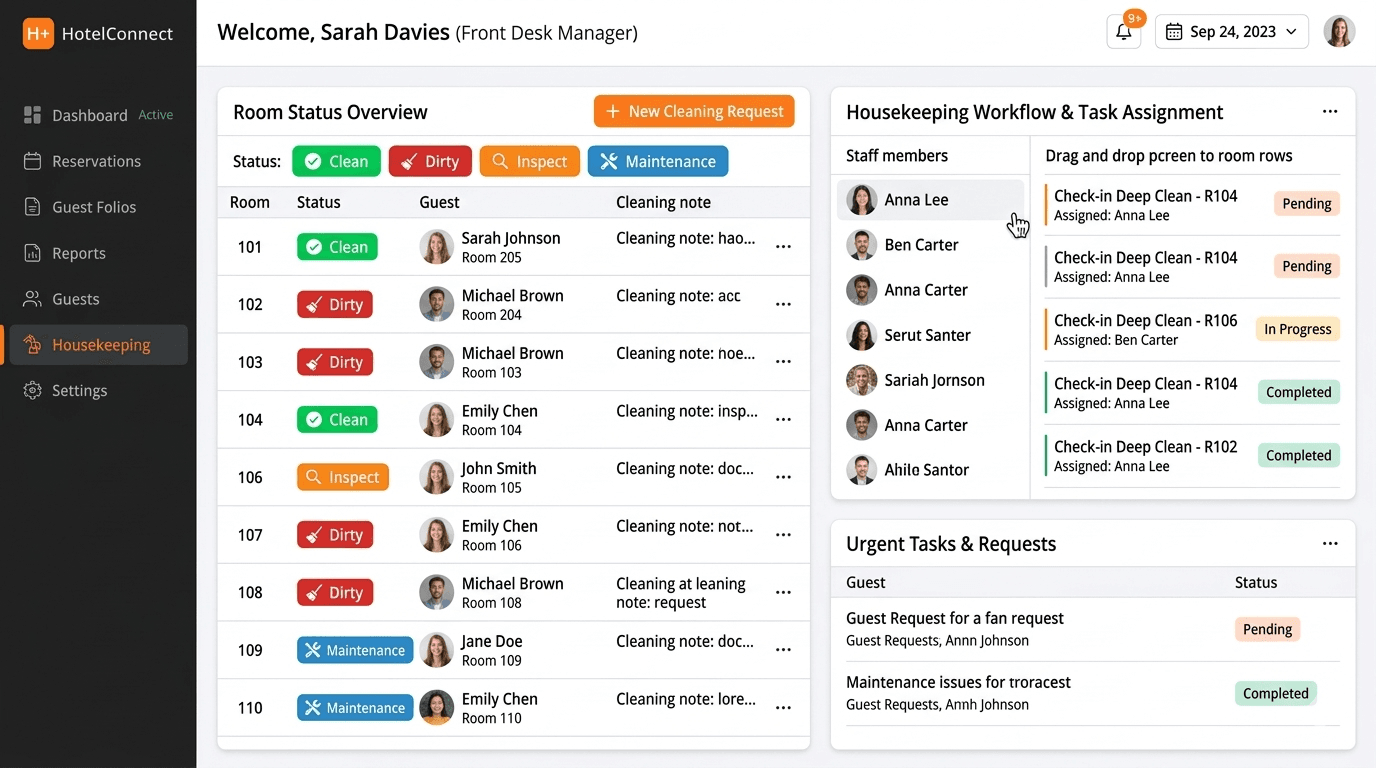Click the HotelConnect logo icon

click(38, 33)
